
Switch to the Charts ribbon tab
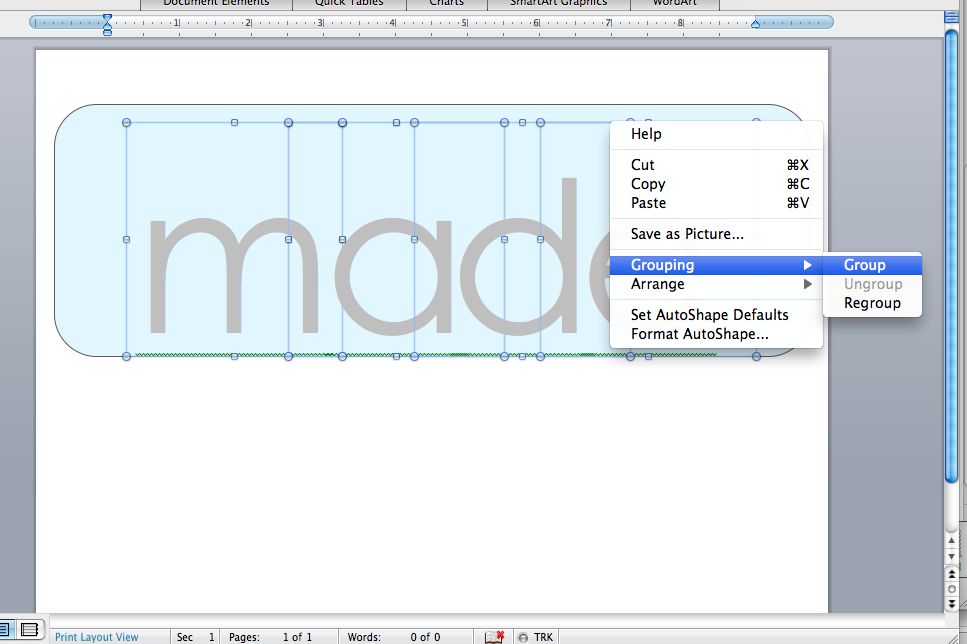coord(446,3)
